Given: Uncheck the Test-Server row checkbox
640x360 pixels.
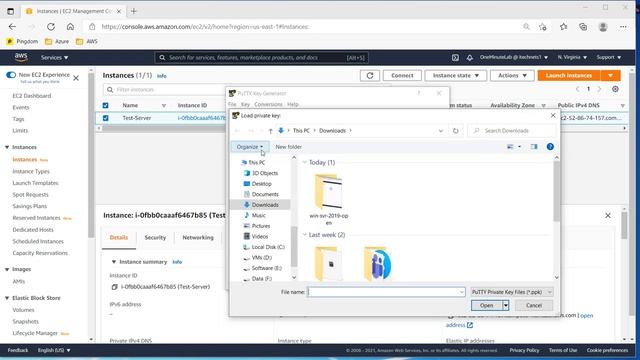Looking at the screenshot, I should click(x=105, y=118).
